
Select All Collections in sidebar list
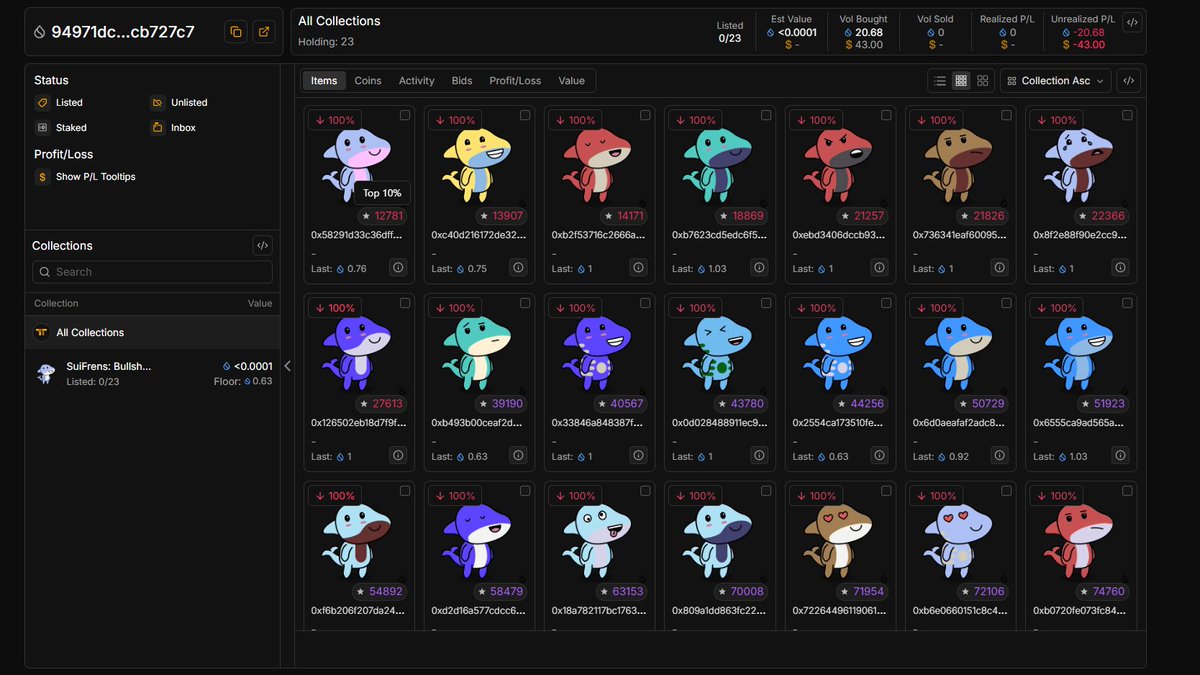152,332
